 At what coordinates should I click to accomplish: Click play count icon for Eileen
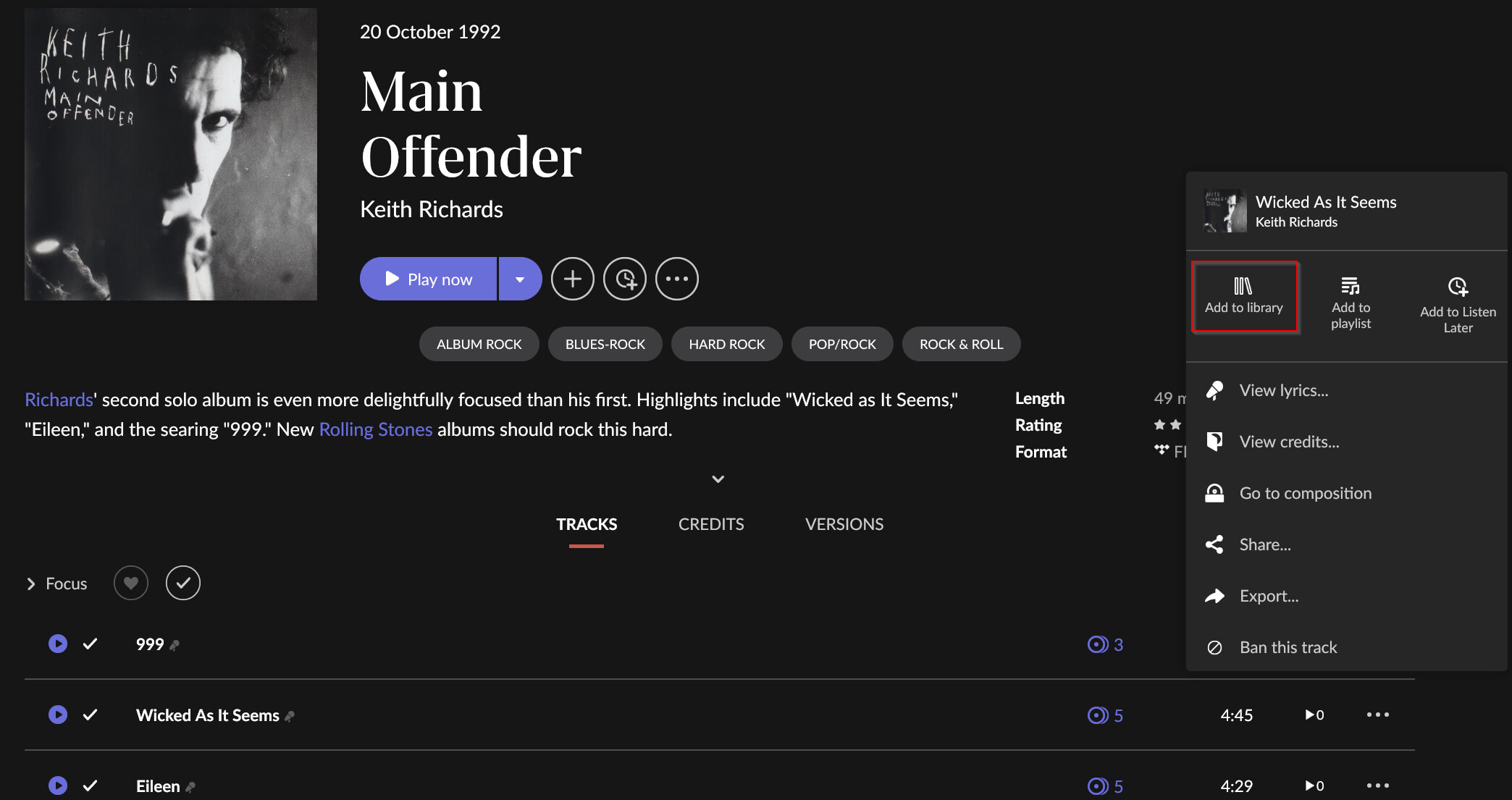click(1314, 786)
